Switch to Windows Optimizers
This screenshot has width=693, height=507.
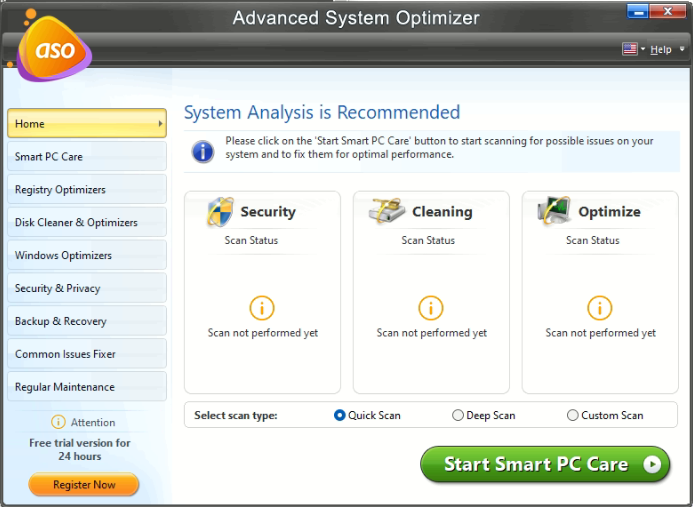[87, 255]
